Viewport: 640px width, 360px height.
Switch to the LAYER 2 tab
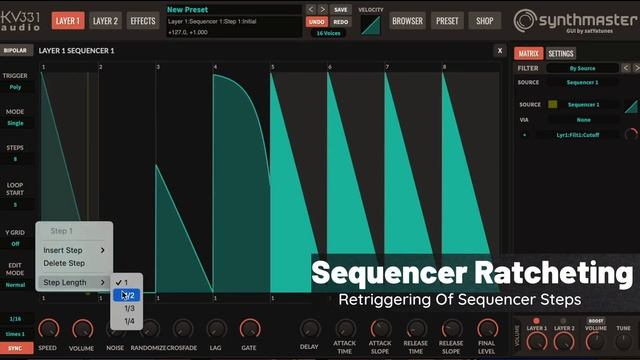point(105,21)
